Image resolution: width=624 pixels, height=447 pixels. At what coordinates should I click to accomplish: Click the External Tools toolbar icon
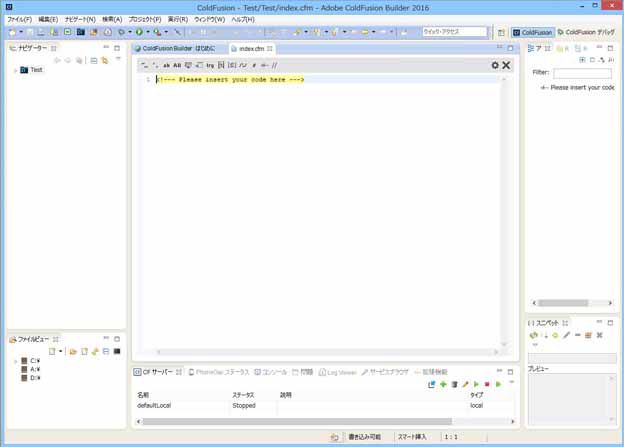[x=158, y=32]
